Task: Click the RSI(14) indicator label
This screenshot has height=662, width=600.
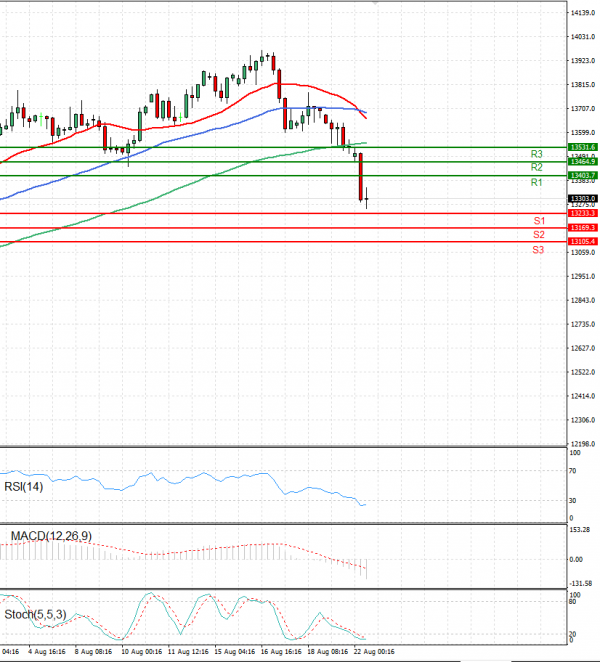Action: (x=24, y=487)
